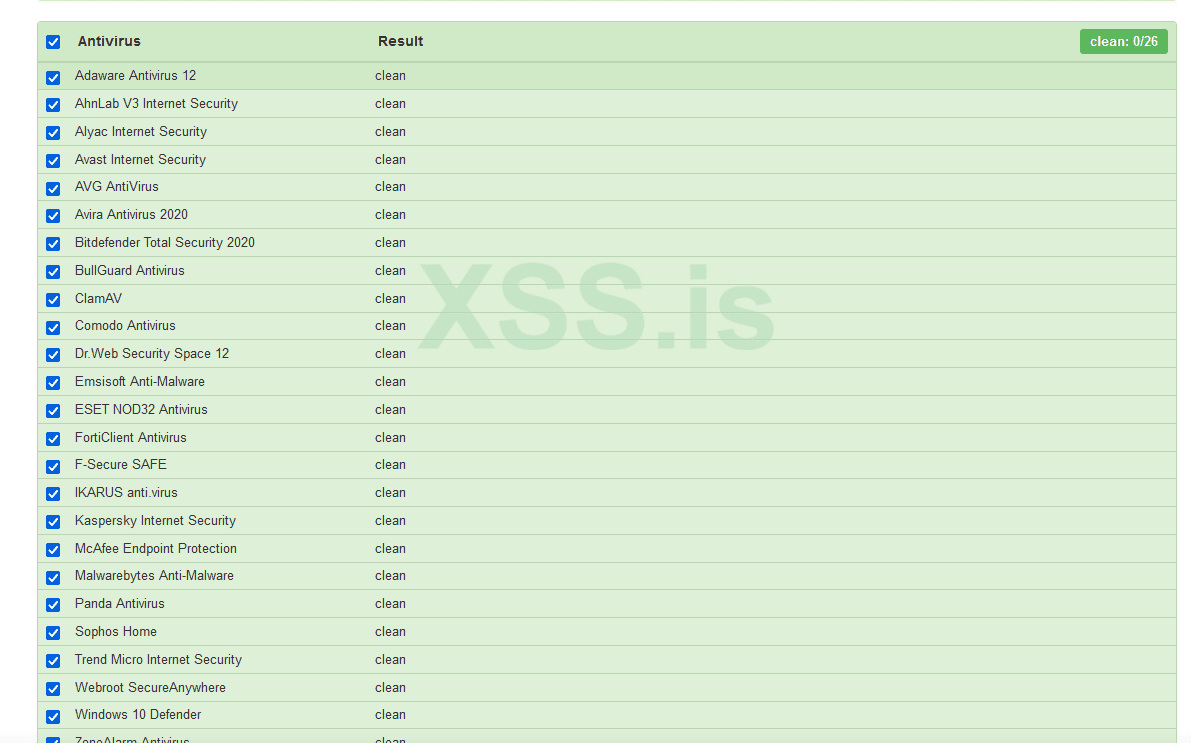Screen dimensions: 1191x743
Task: Uncheck the AVG AntiVirus checkbox
Action: point(53,188)
